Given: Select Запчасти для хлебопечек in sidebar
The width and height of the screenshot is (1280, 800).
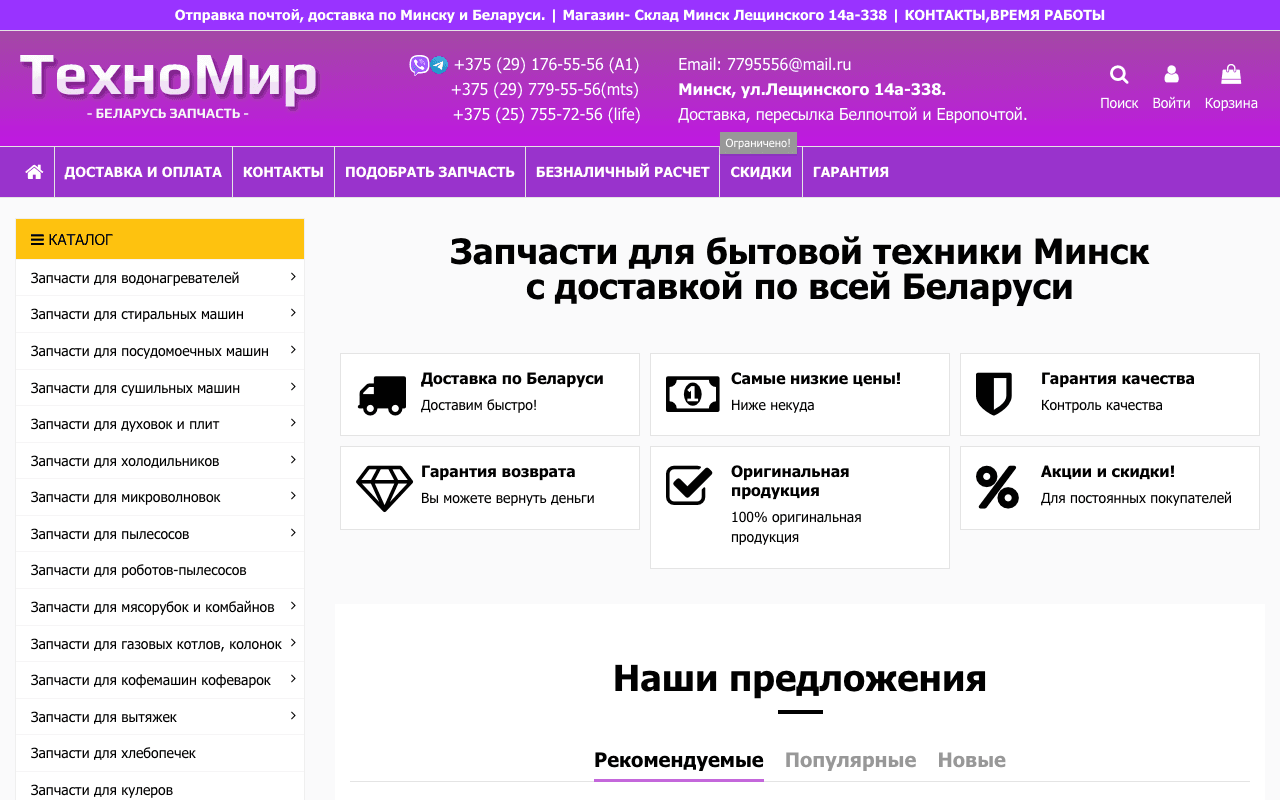Looking at the screenshot, I should point(112,752).
